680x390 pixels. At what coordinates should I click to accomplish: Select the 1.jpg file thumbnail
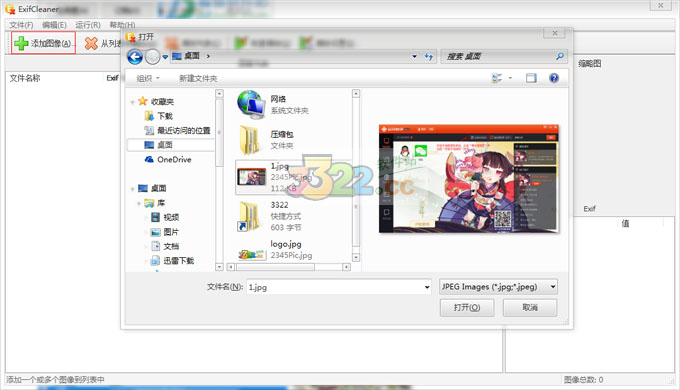(x=251, y=177)
